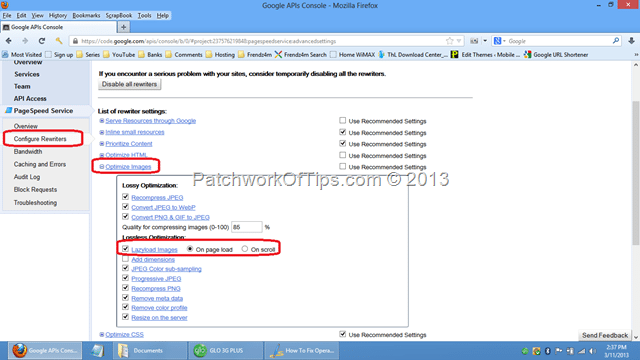Open the Hosting bookmark folder
This screenshot has width=640, height=360.
[x=220, y=55]
